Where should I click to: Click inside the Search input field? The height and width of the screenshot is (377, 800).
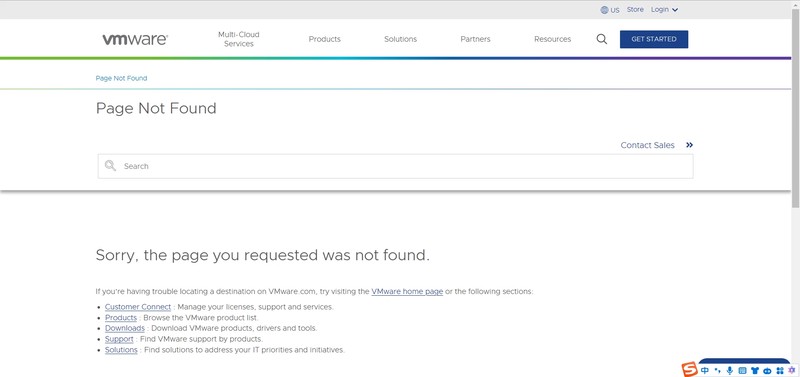click(x=395, y=166)
